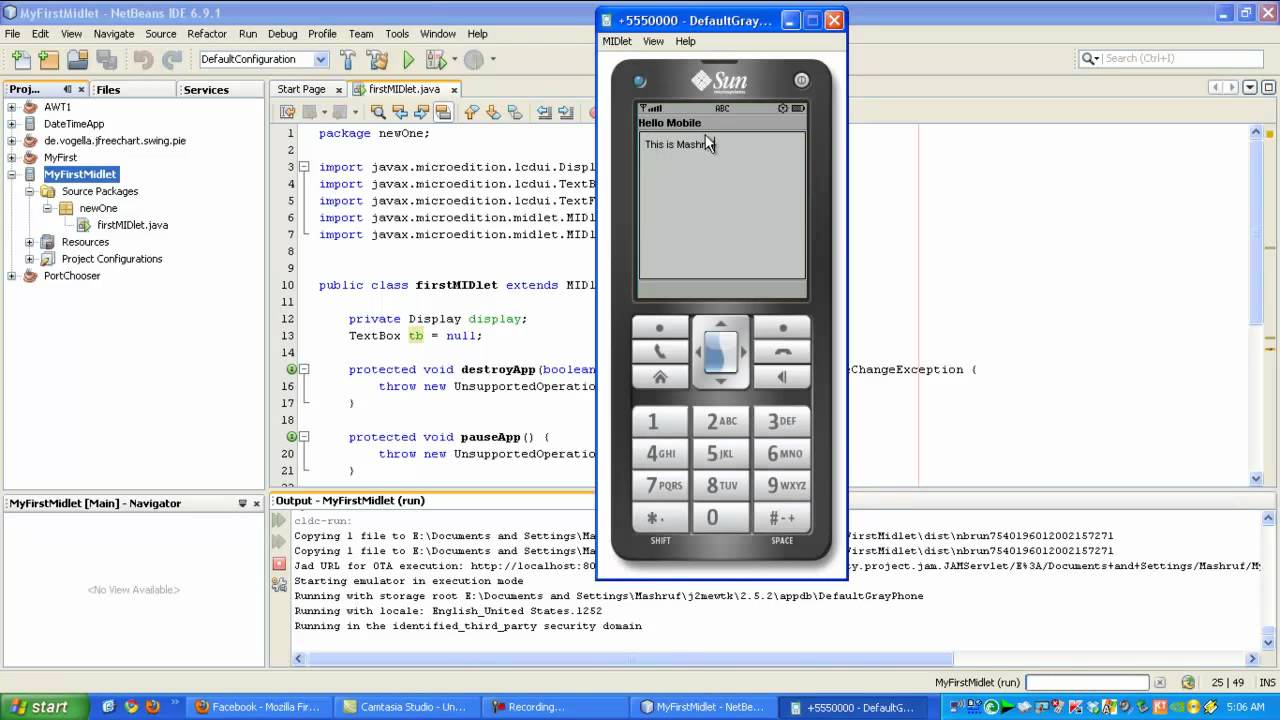Click the rerun arrow in Output panel
Image resolution: width=1280 pixels, height=720 pixels.
(279, 521)
